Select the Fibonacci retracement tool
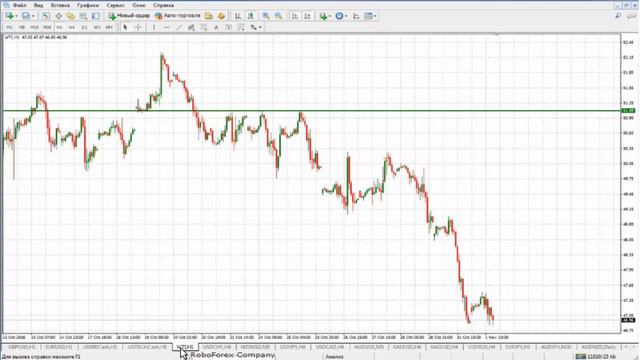 (204, 27)
